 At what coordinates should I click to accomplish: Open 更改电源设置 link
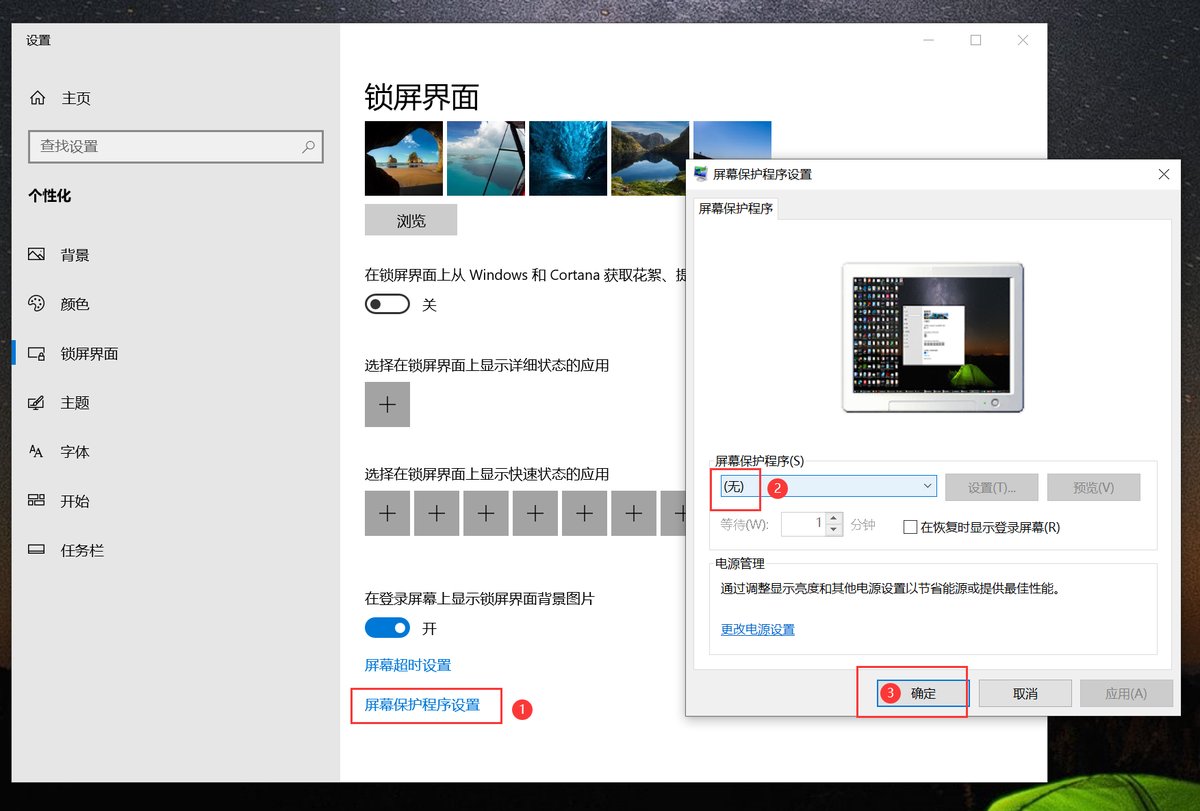point(758,629)
